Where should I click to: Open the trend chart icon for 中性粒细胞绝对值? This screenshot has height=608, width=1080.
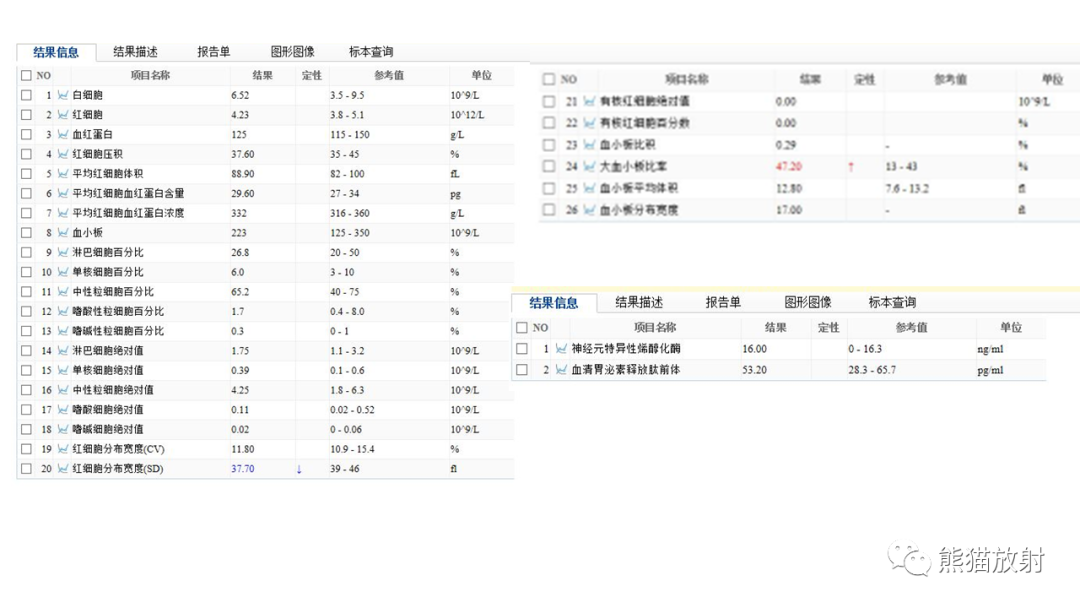pos(63,390)
